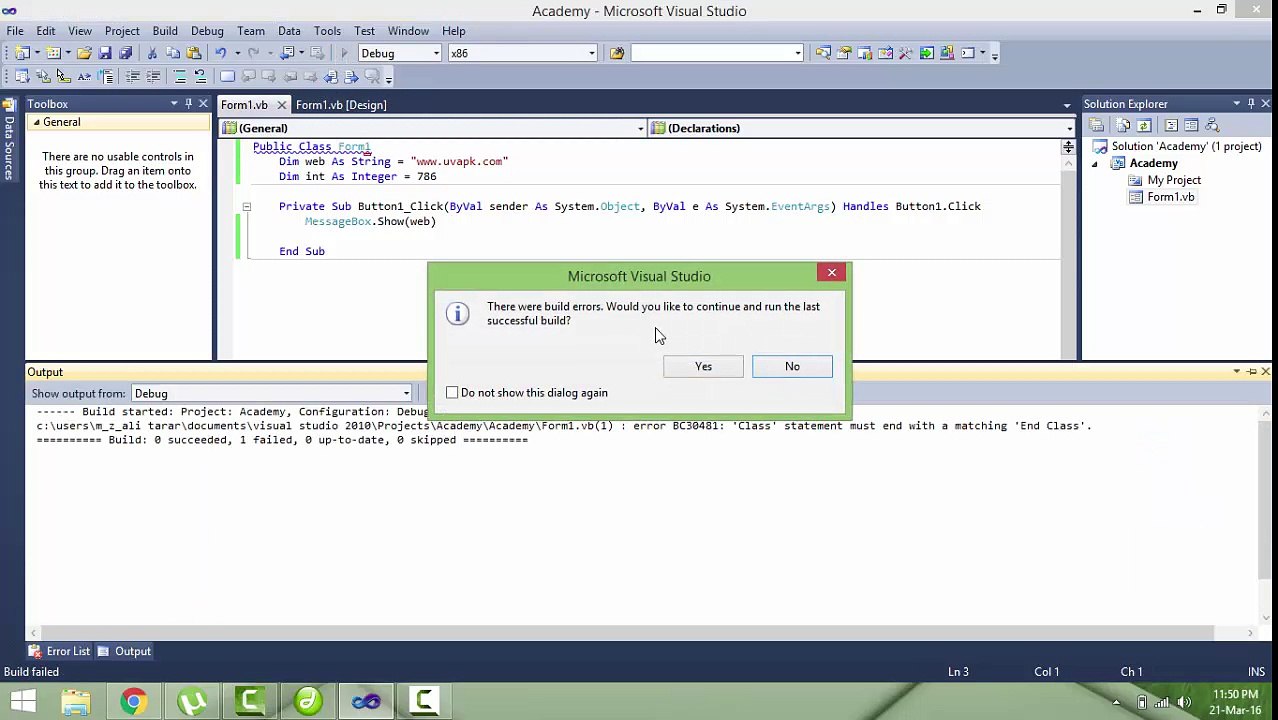Click the Undo arrow icon
This screenshot has width=1278, height=720.
(x=220, y=53)
